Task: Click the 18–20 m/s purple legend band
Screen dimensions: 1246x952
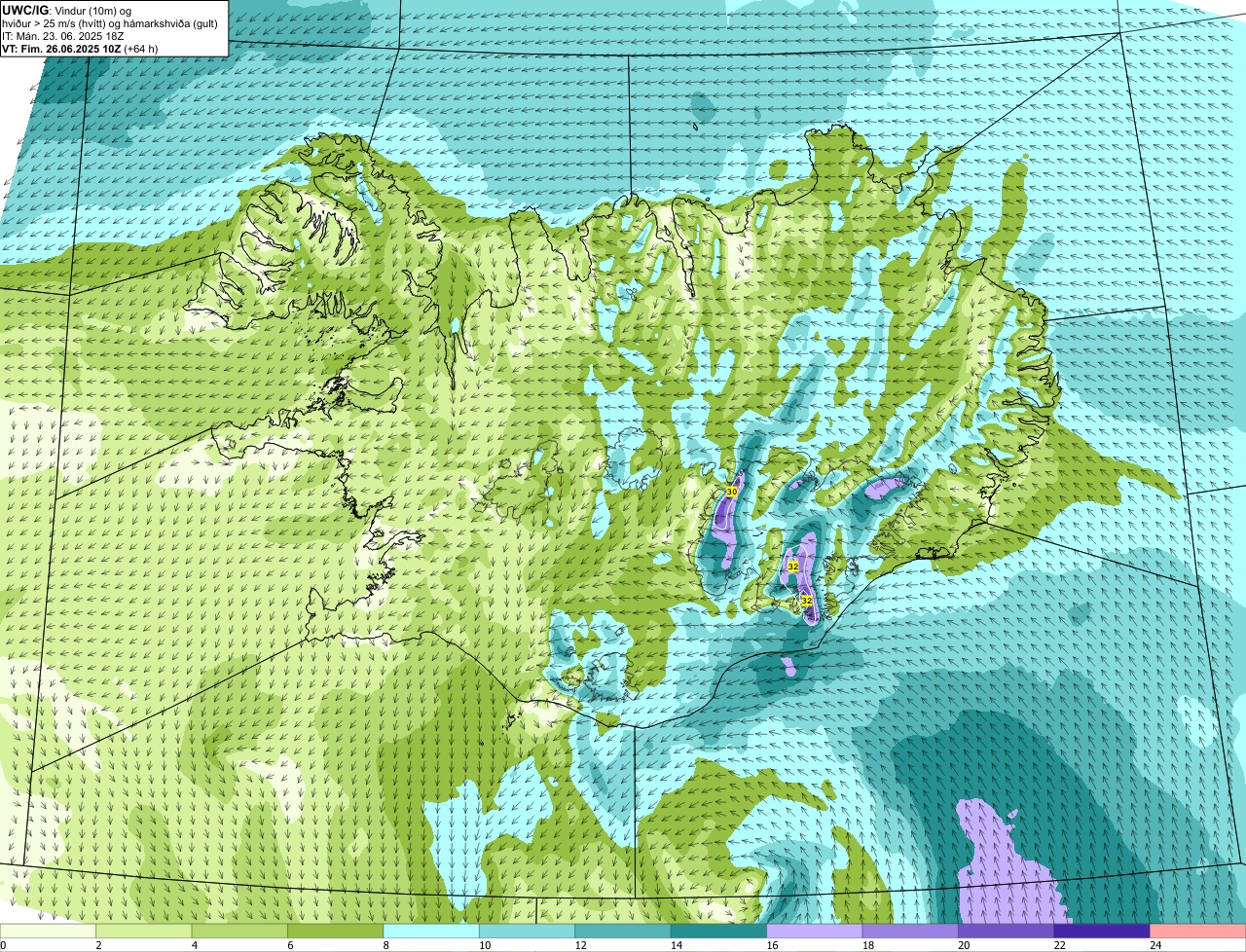Action: (x=910, y=931)
